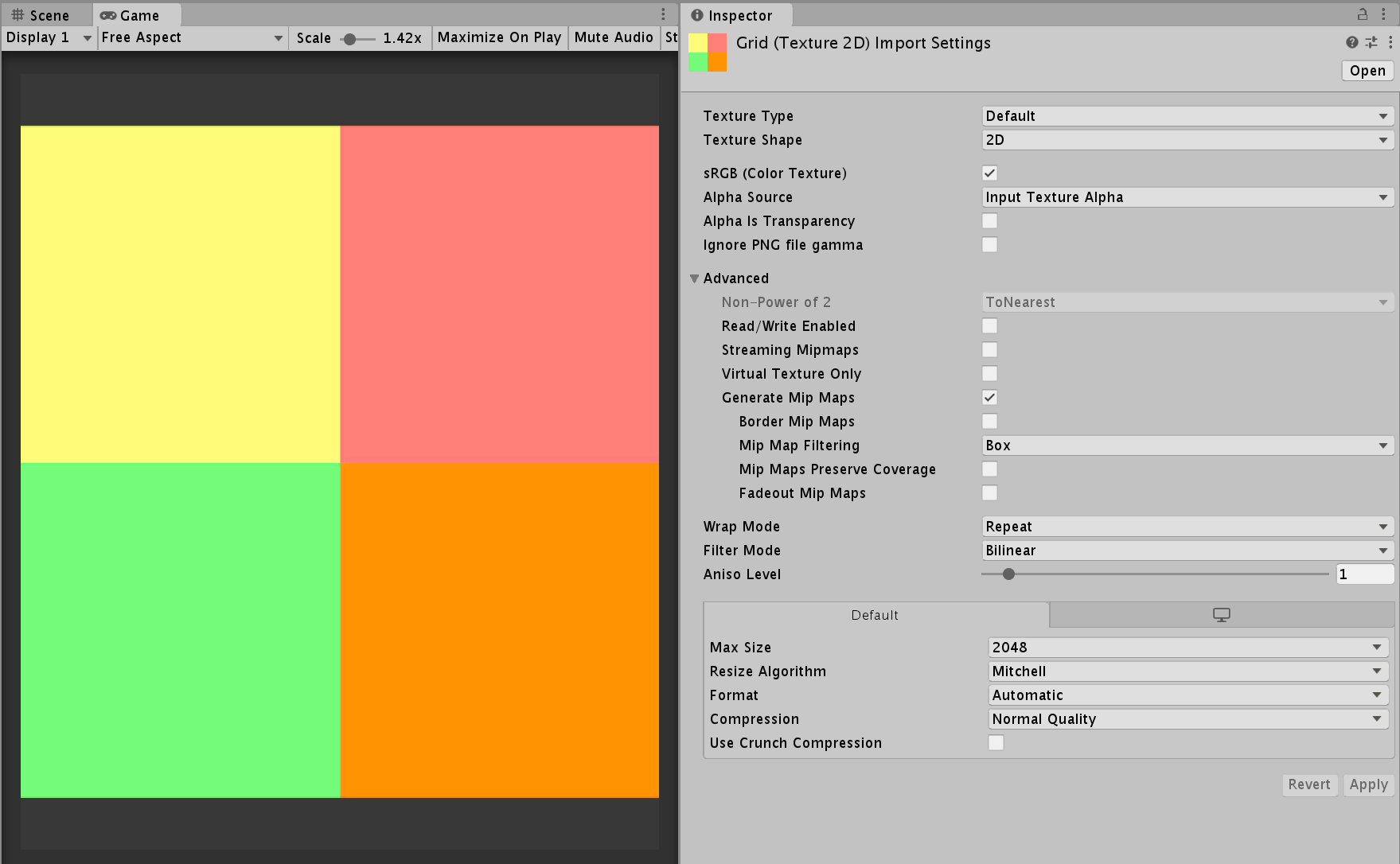
Task: Open the Wrap Mode dropdown
Action: click(1187, 527)
